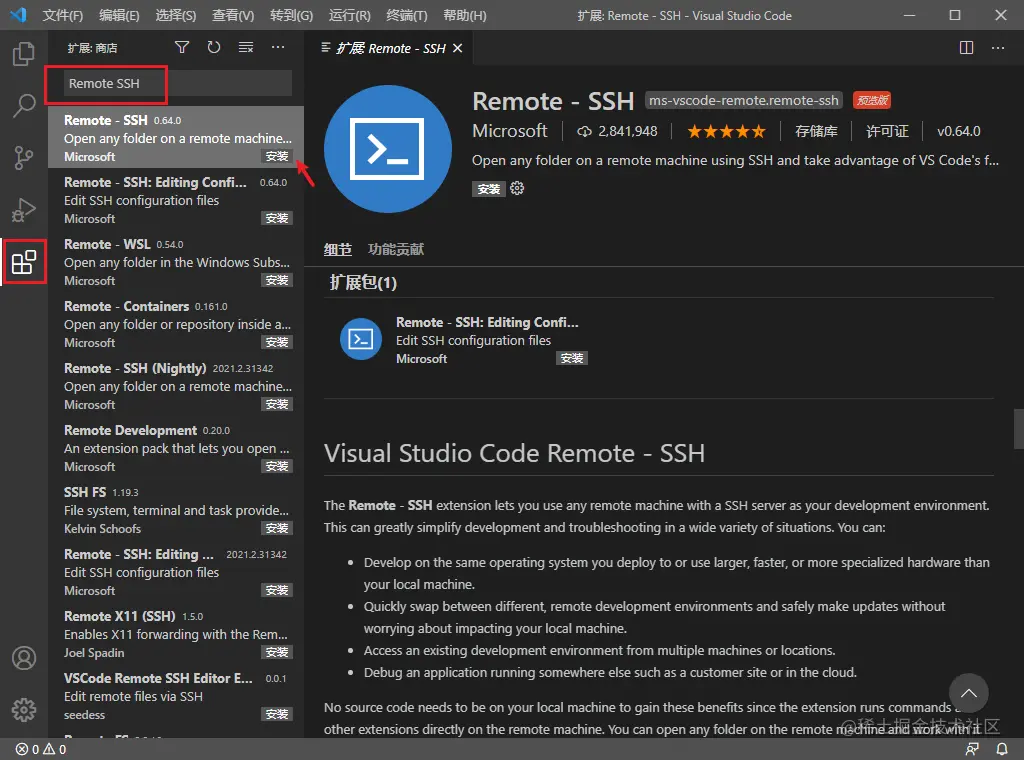
Task: Open the 终端(T) menu
Action: (x=407, y=15)
